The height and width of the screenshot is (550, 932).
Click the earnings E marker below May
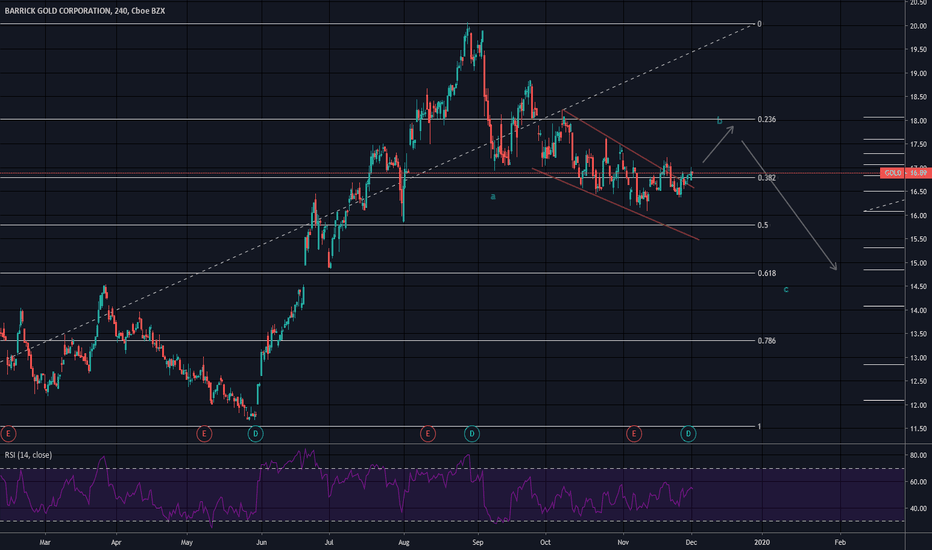(204, 433)
